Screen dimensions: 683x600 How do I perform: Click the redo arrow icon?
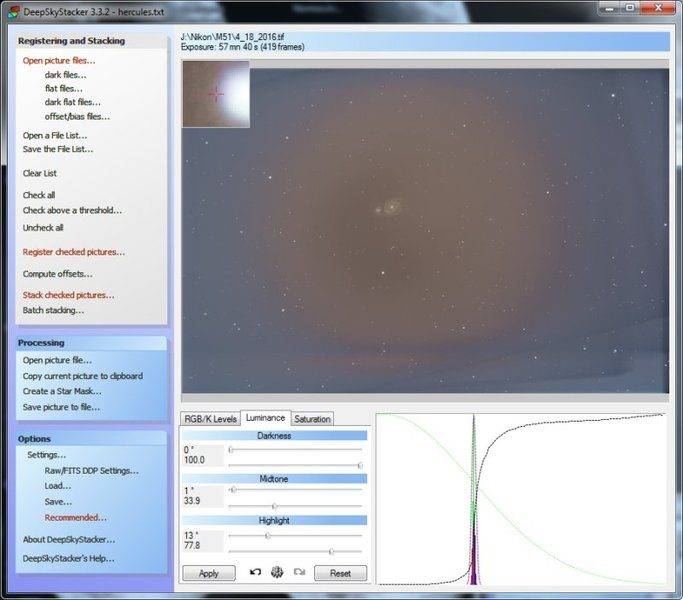point(298,572)
